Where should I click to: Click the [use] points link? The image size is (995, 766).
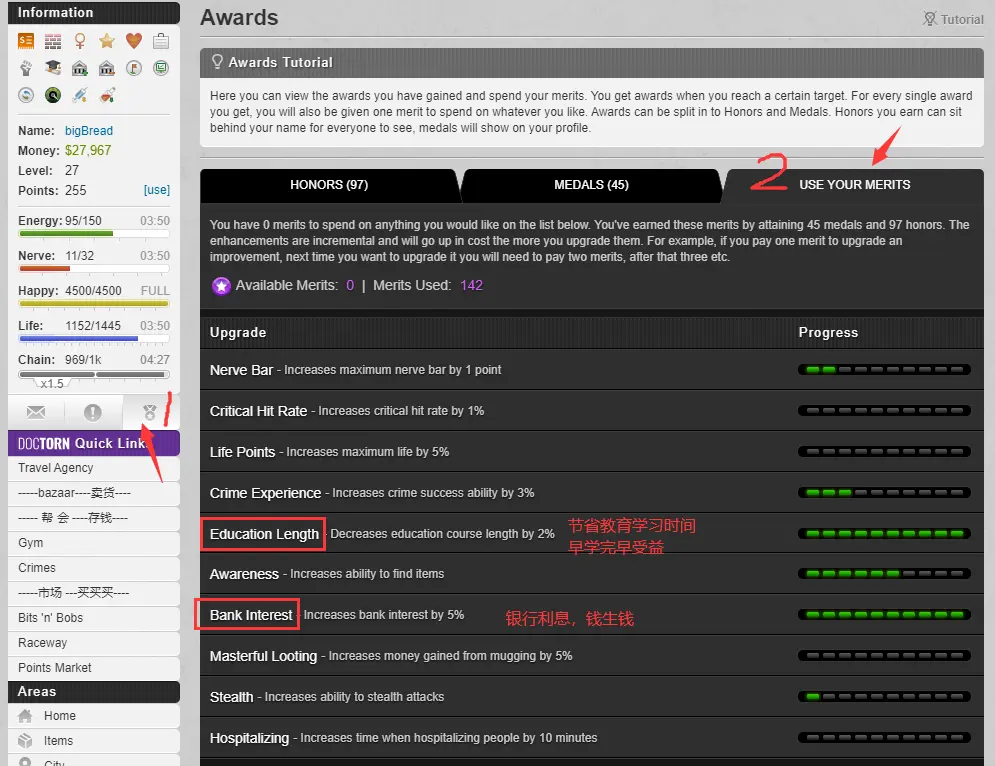coord(157,190)
